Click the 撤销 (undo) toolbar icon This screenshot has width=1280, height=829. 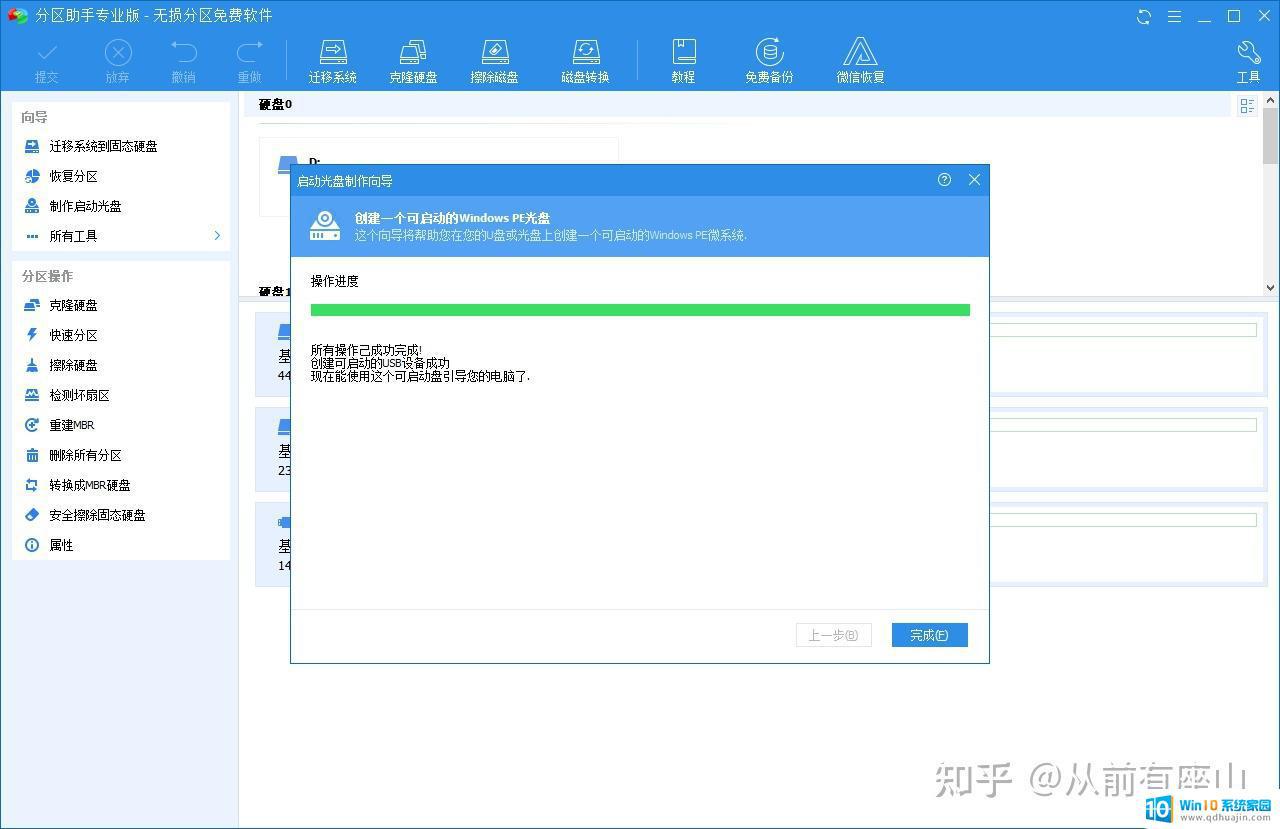tap(183, 61)
